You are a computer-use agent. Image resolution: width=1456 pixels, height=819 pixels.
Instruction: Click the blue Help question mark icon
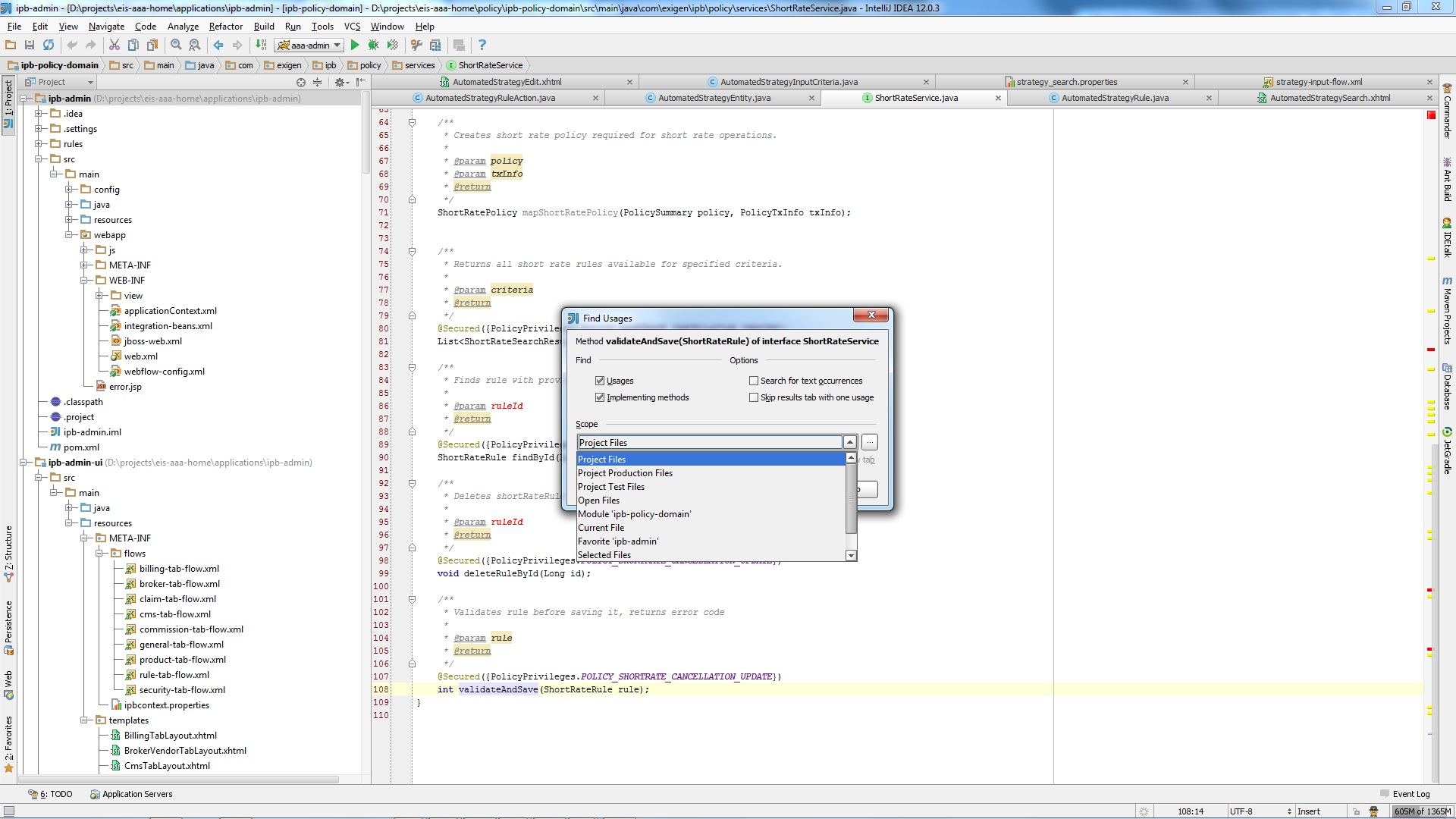click(482, 45)
